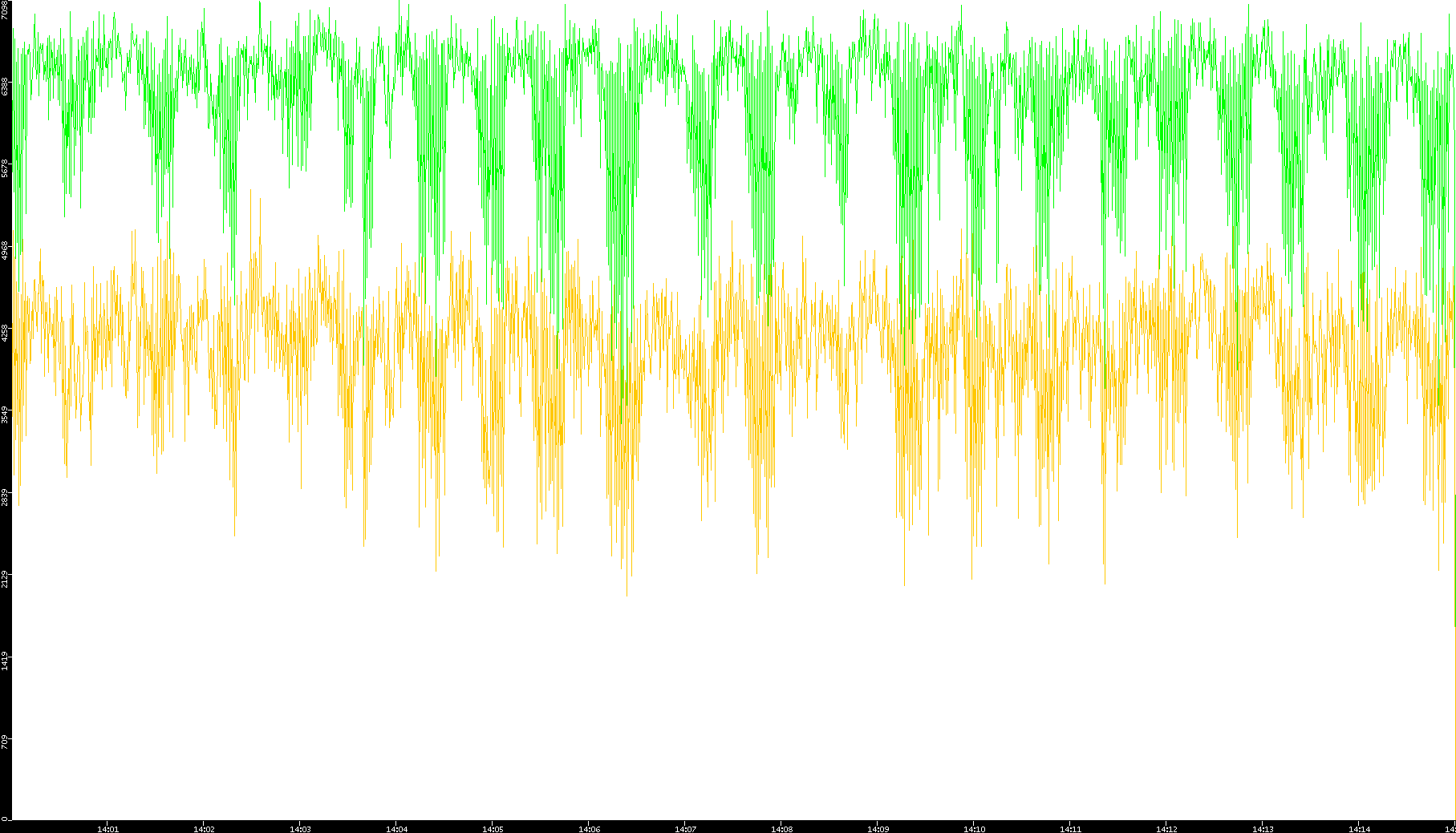
Task: Select the 14:05 time axis label
Action: (x=493, y=829)
